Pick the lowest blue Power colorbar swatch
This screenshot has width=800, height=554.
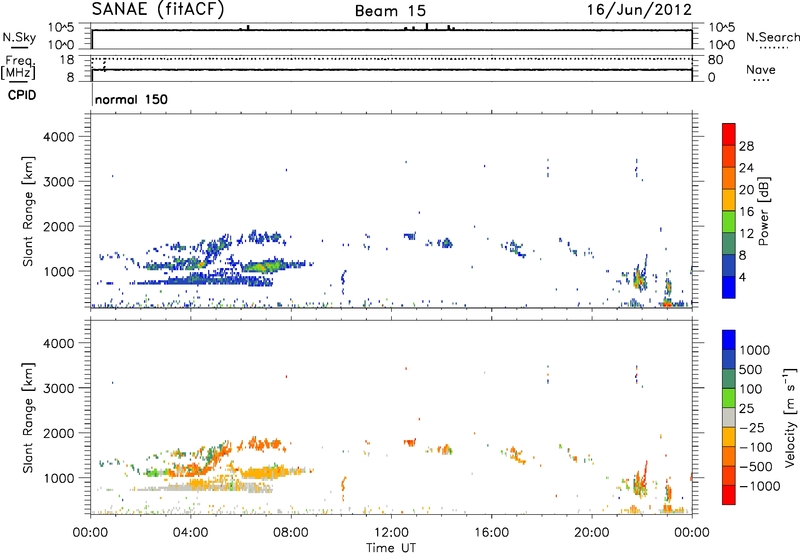pyautogui.click(x=729, y=287)
